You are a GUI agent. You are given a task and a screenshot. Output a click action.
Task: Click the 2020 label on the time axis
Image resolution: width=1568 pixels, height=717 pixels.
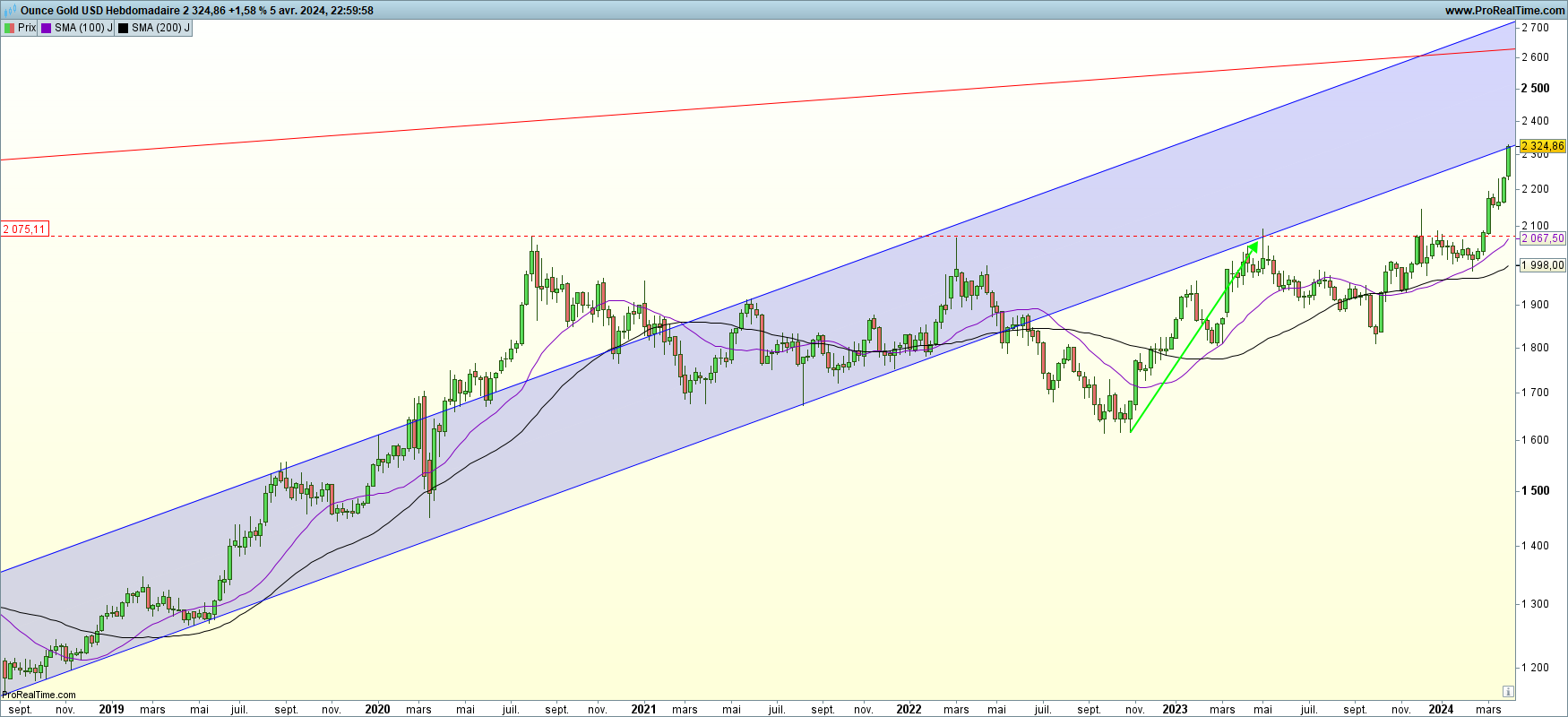click(377, 709)
